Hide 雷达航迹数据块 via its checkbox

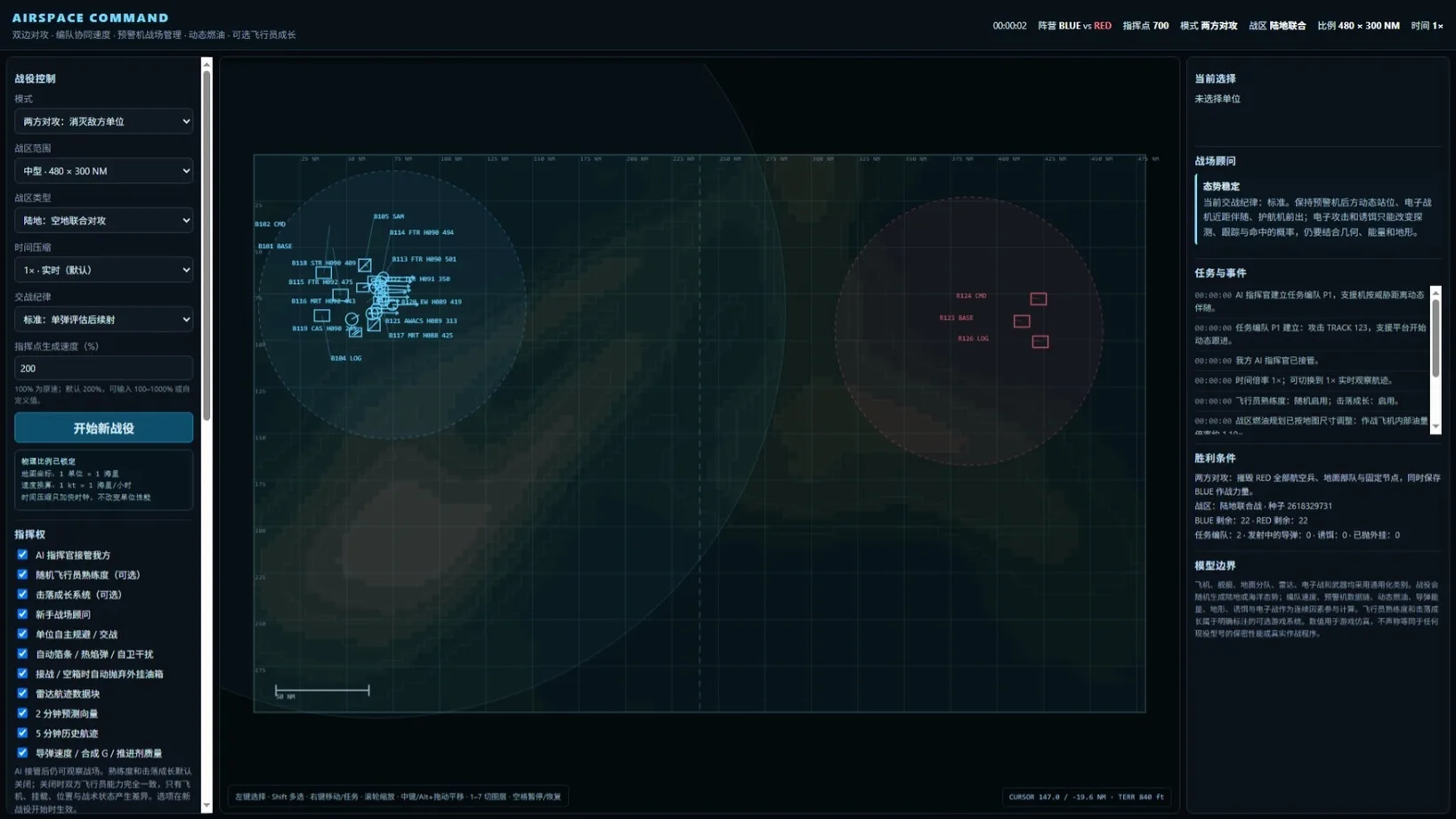click(x=22, y=693)
